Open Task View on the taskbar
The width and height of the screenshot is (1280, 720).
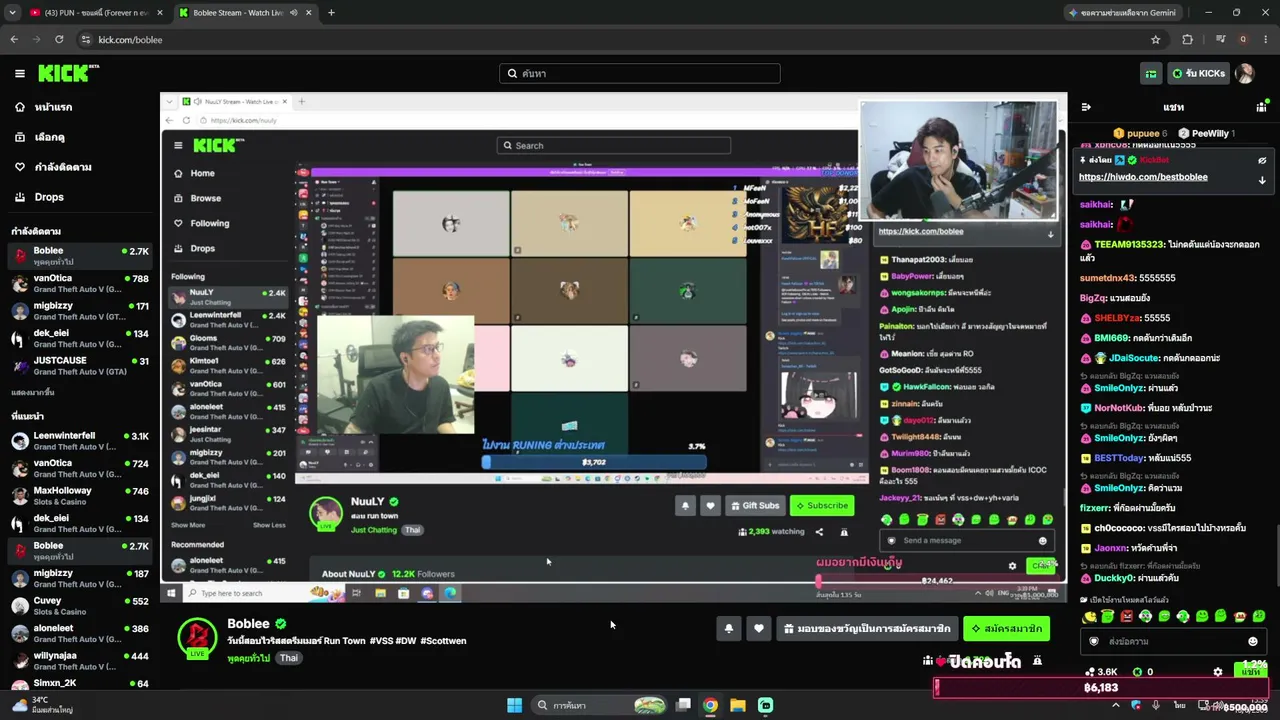tap(683, 705)
